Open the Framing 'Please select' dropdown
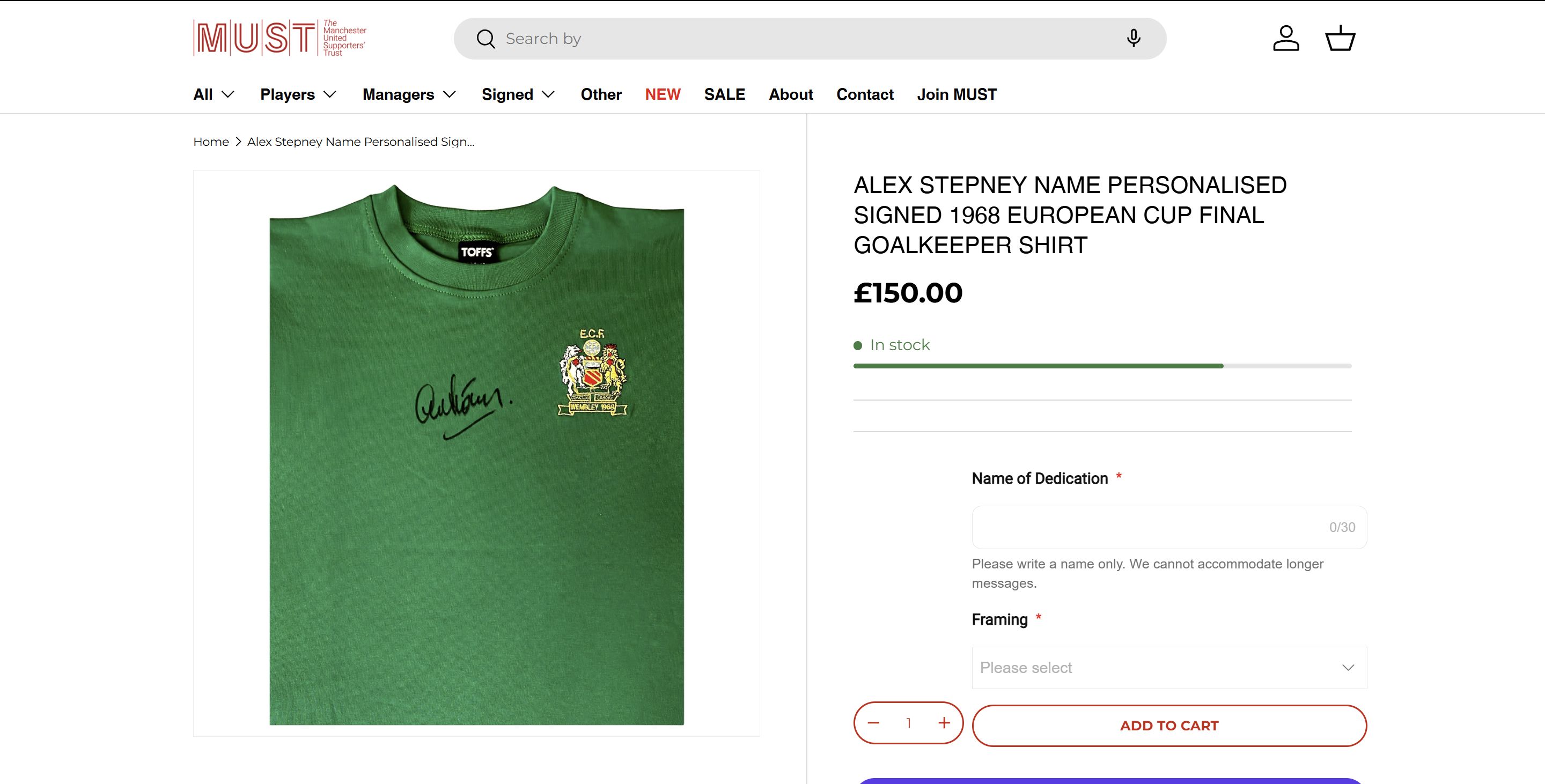 point(1168,668)
